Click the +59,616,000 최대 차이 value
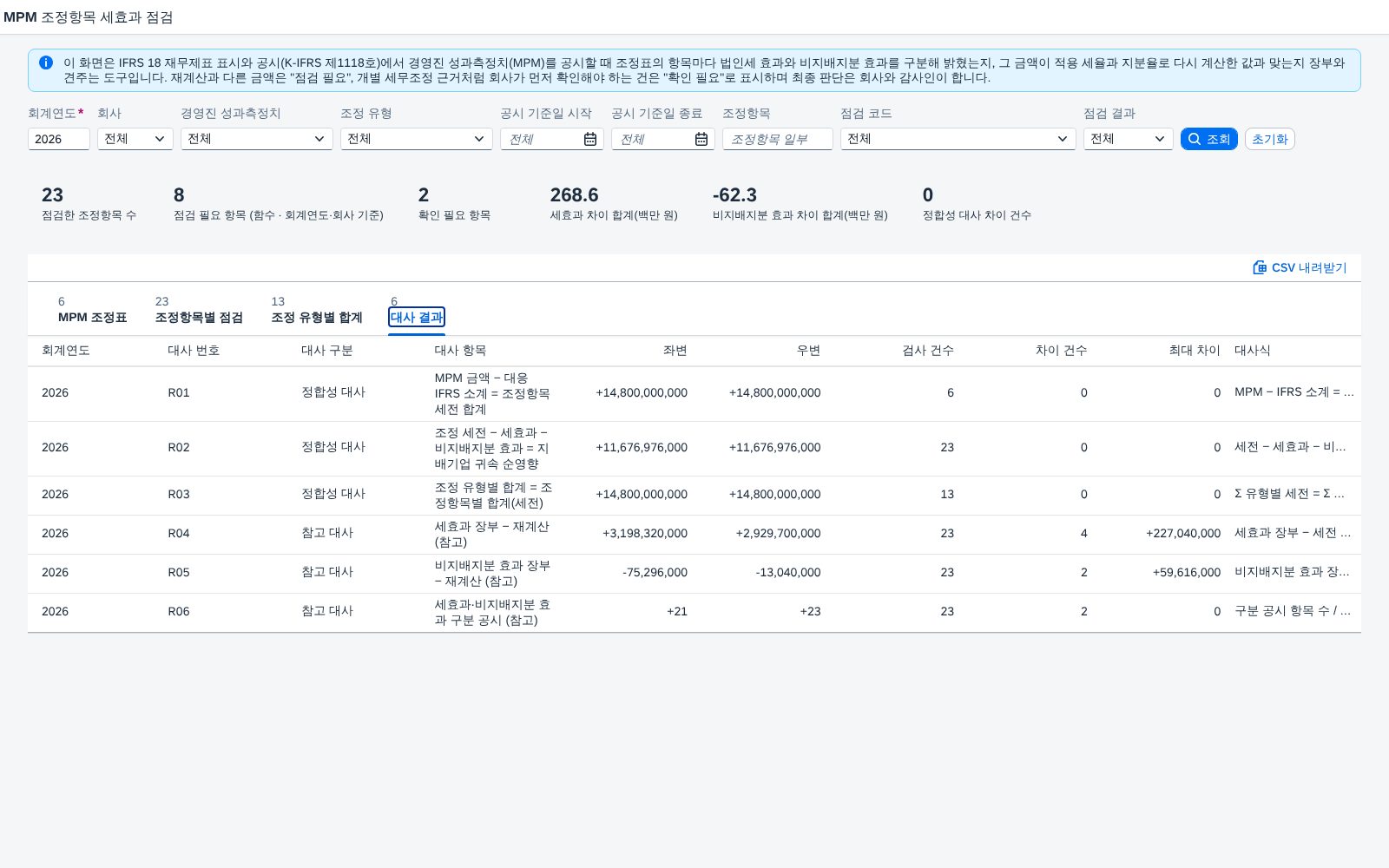 pos(1187,573)
